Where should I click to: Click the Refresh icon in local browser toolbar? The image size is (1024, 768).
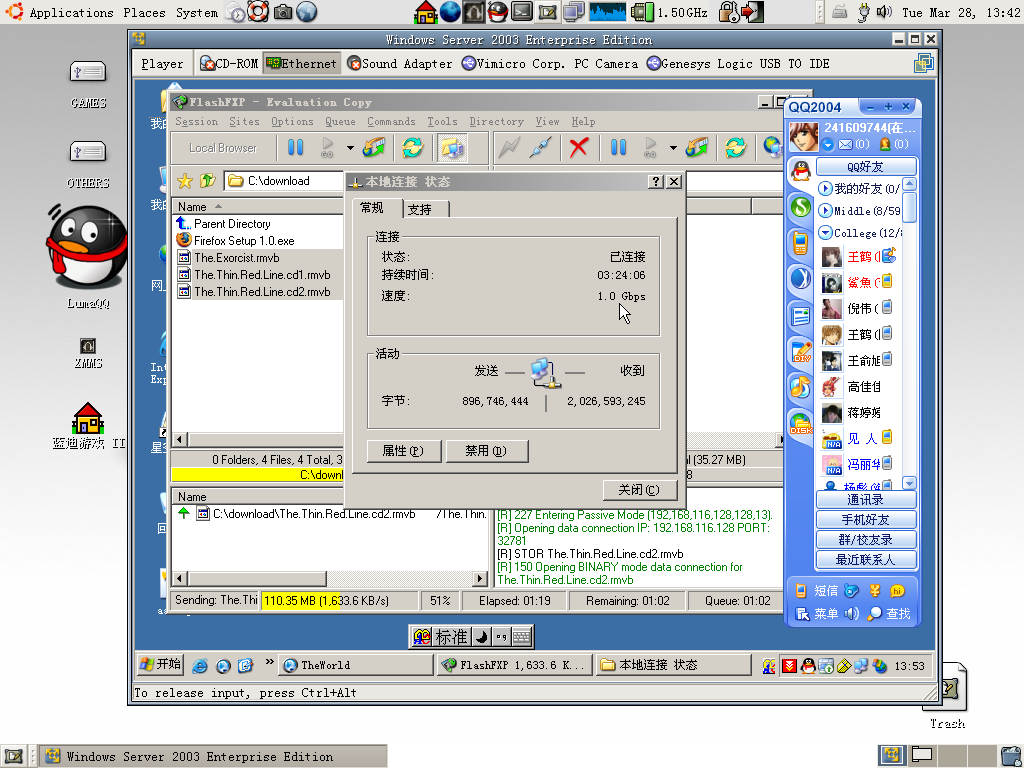pos(413,148)
